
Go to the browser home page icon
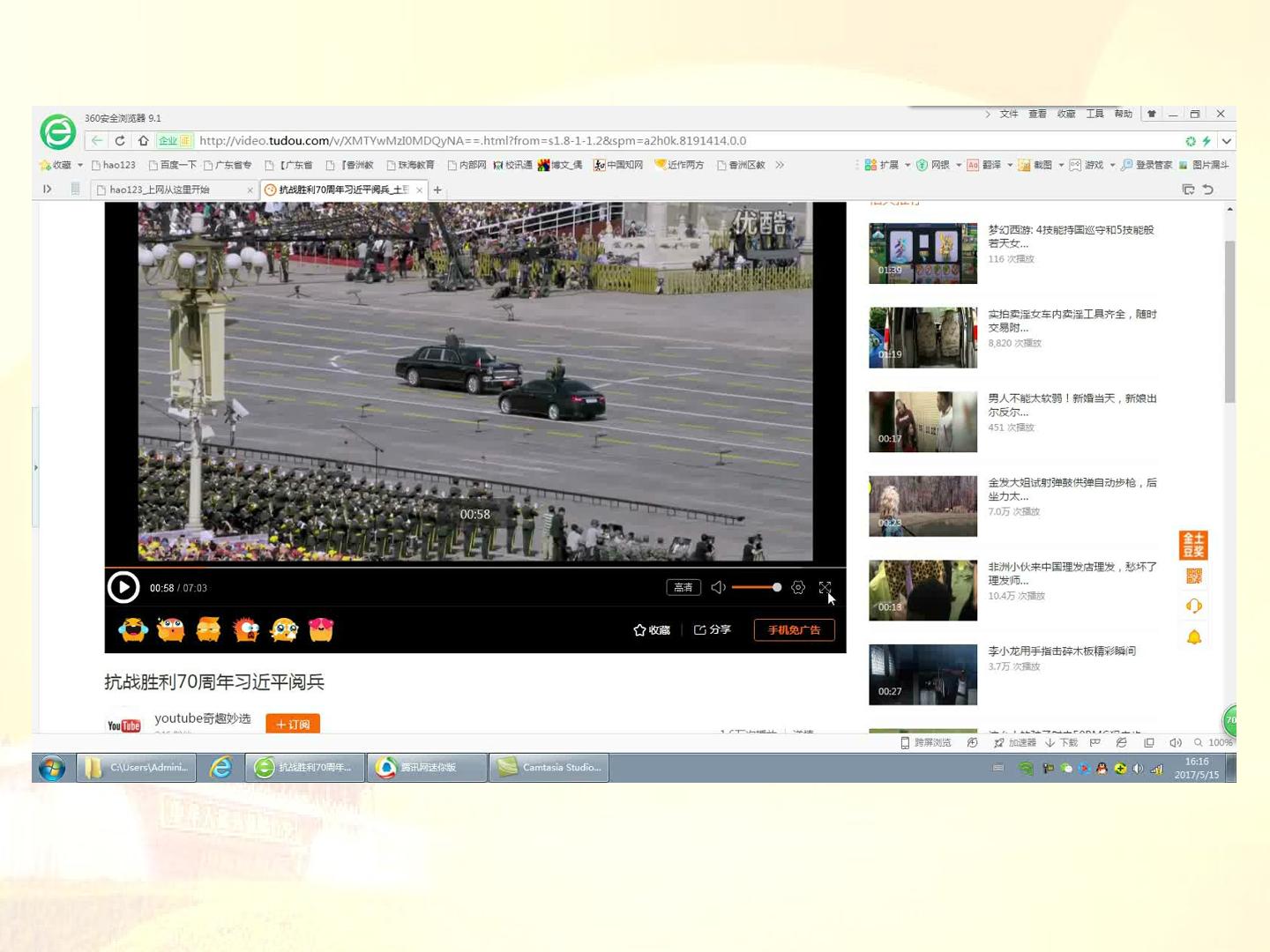[143, 140]
